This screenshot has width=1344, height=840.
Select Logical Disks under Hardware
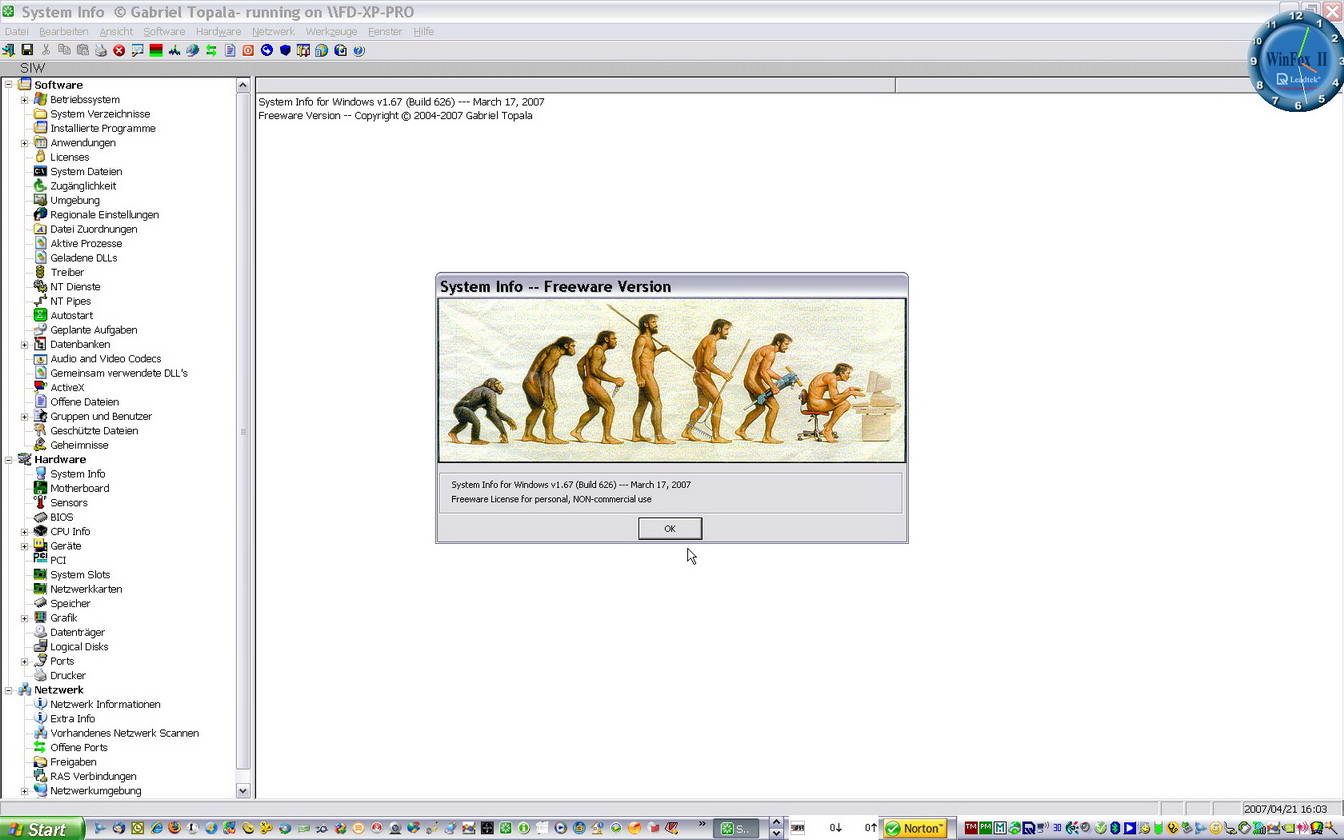click(x=79, y=647)
